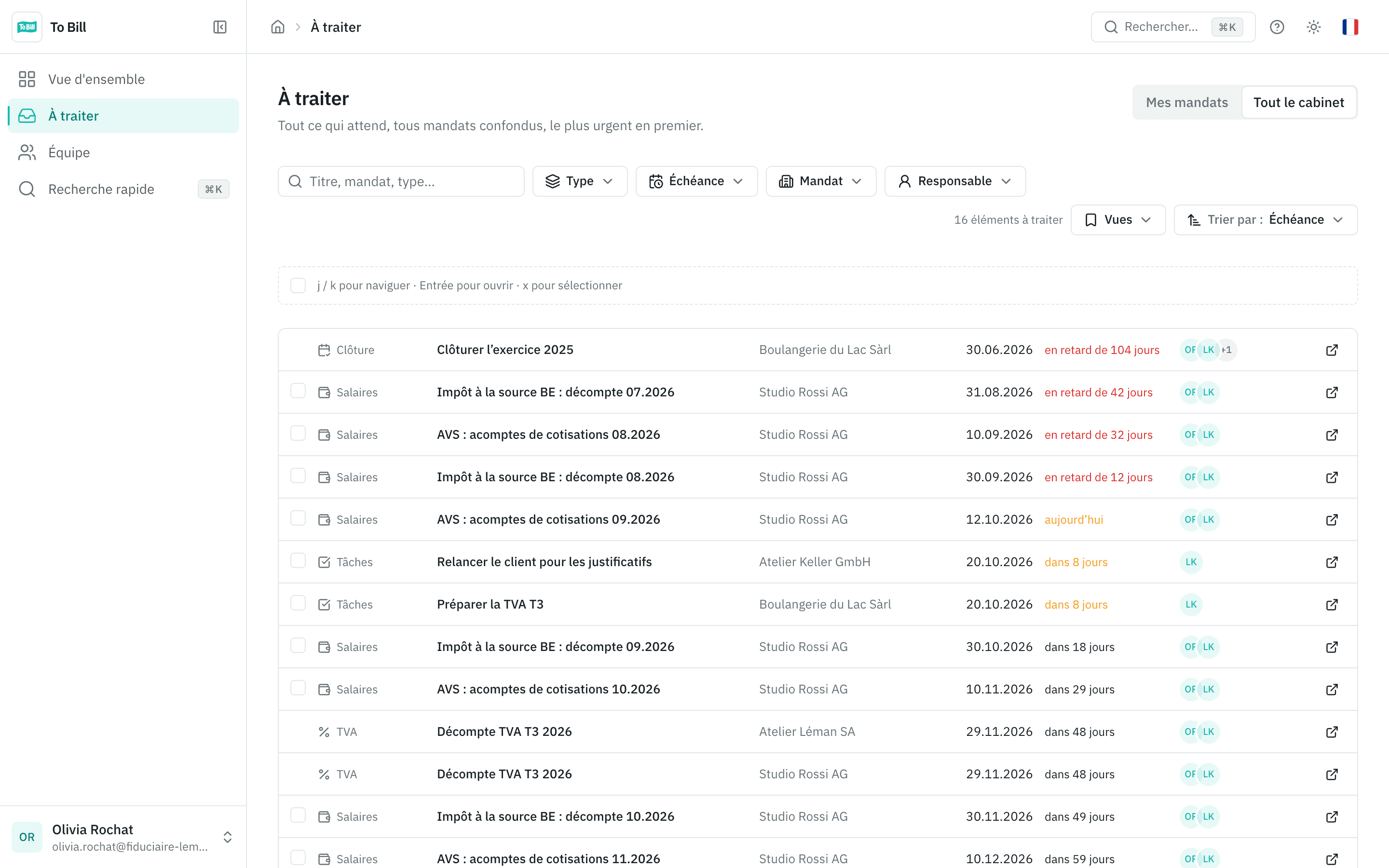Open external link for Préparer la TVA T3

1332,605
